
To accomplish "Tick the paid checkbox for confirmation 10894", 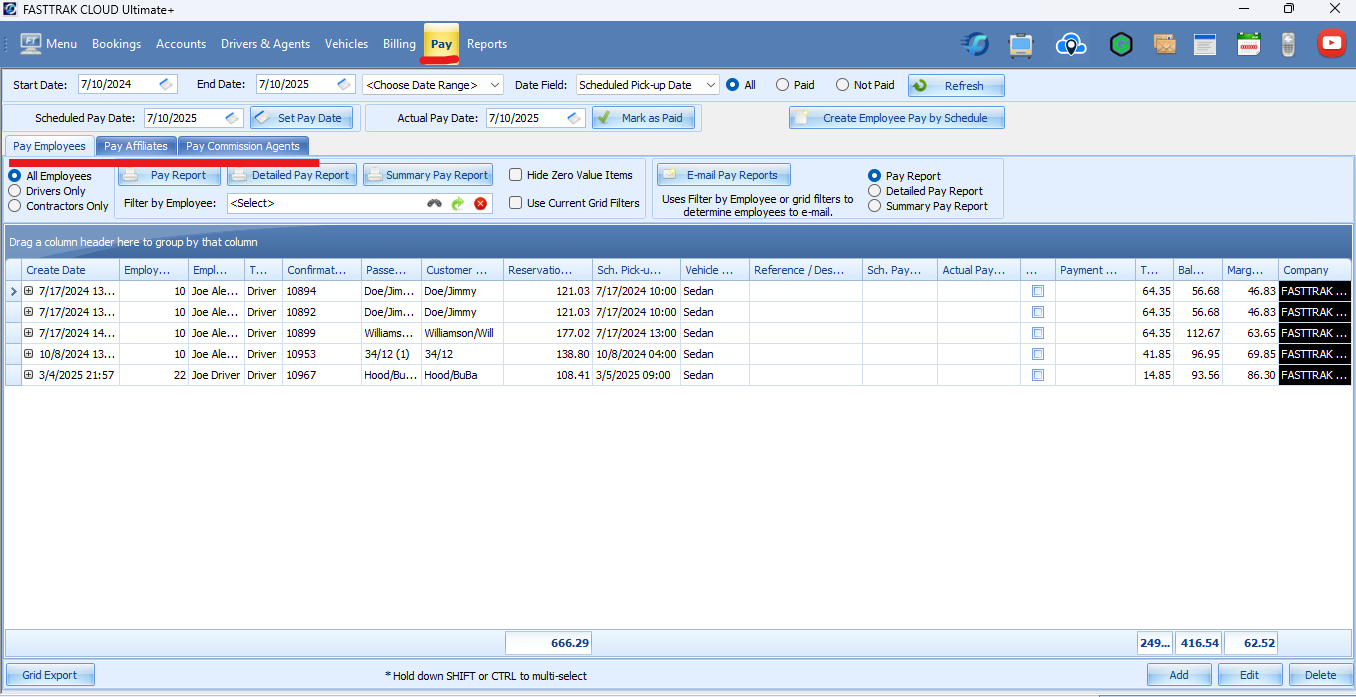I will pos(1038,291).
